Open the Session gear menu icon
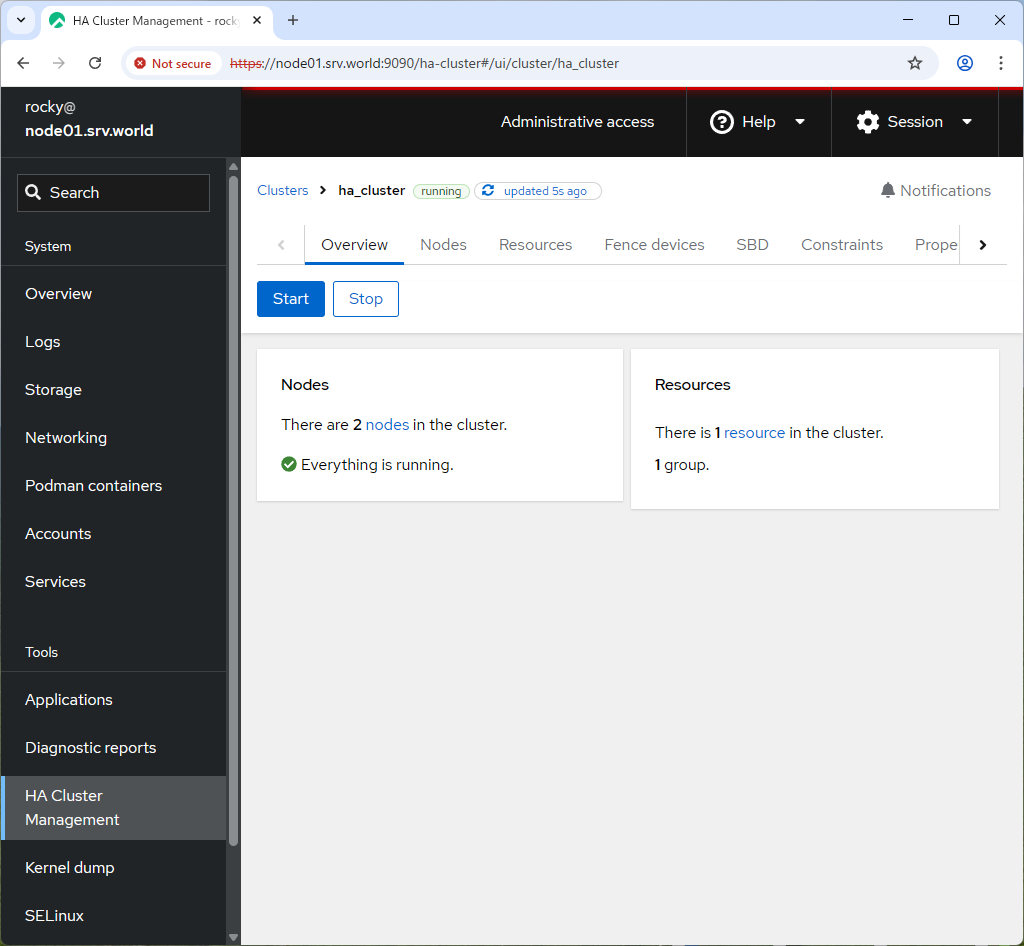1024x946 pixels. 866,122
